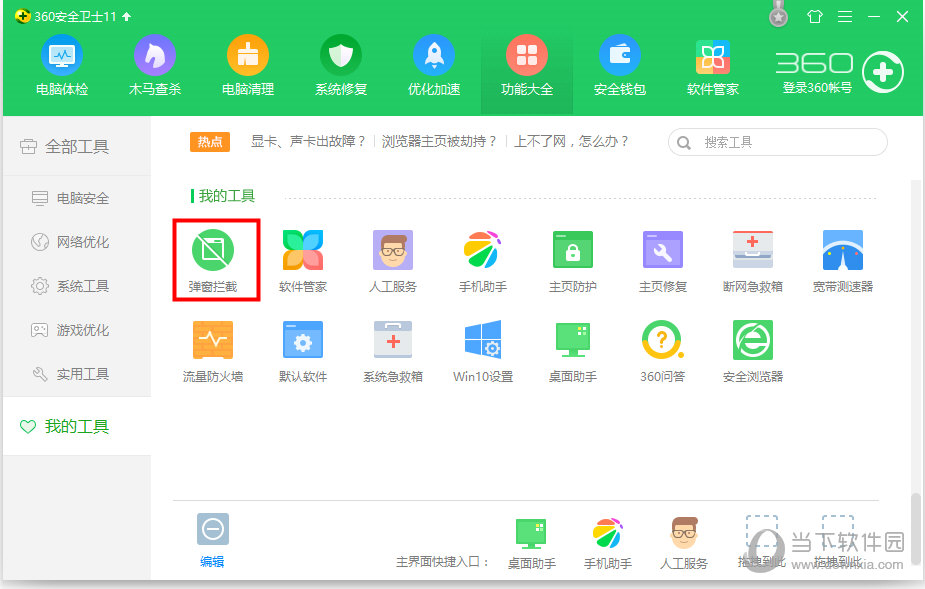
Task: Launch 主页防护 tool
Action: [x=573, y=261]
